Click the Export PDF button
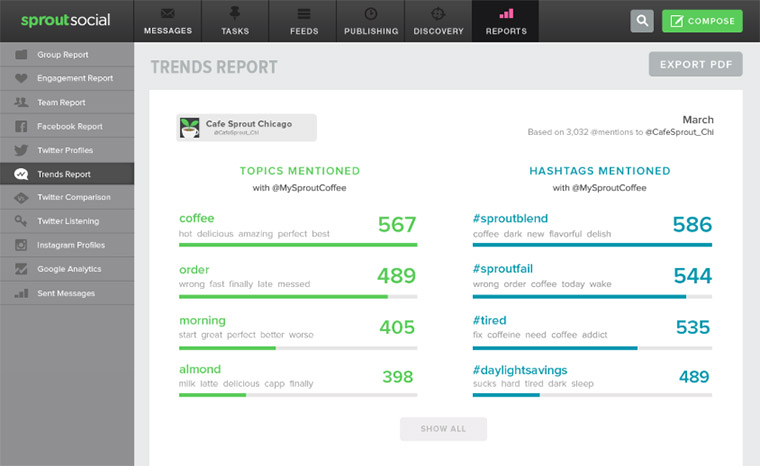The width and height of the screenshot is (760, 466). coord(695,65)
